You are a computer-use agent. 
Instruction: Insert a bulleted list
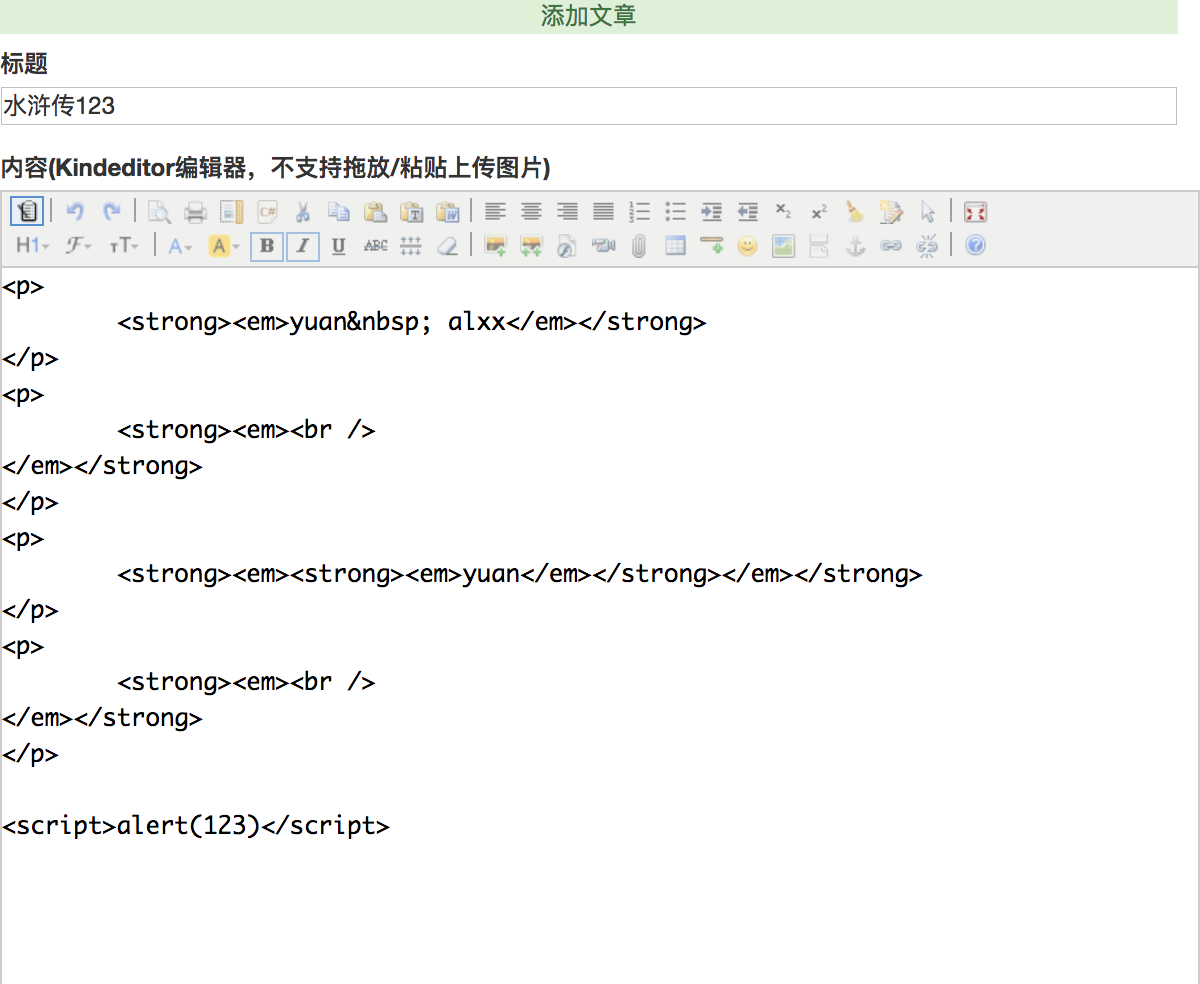coord(675,211)
